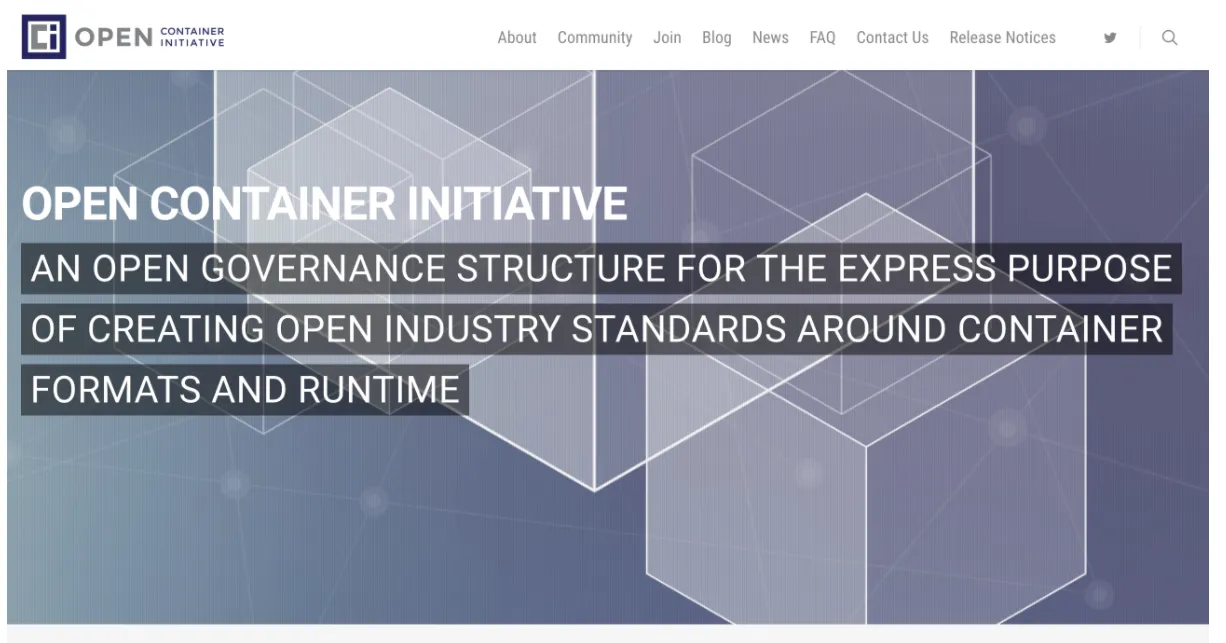Open the Twitter icon link
This screenshot has width=1226, height=643.
pyautogui.click(x=1110, y=38)
